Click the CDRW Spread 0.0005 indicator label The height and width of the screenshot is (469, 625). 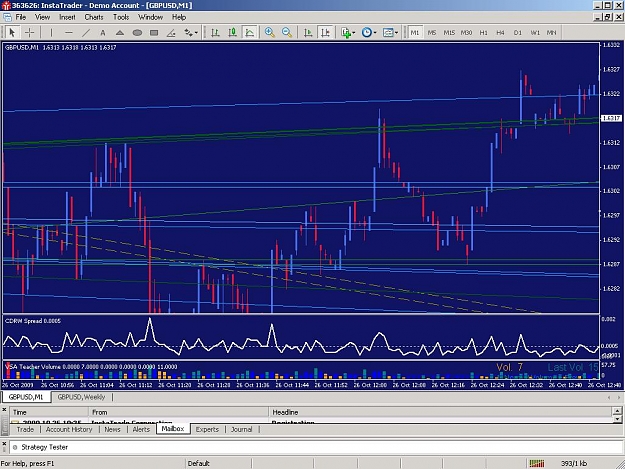[33, 321]
